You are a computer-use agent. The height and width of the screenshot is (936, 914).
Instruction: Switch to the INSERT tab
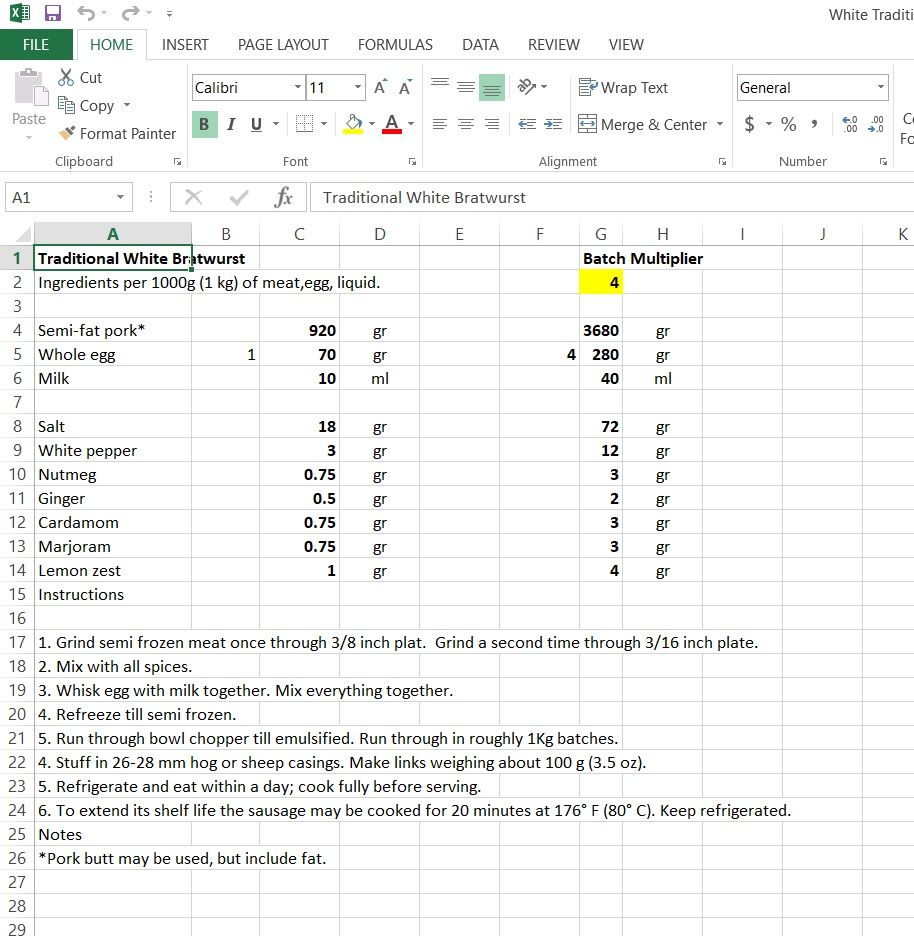coord(185,45)
